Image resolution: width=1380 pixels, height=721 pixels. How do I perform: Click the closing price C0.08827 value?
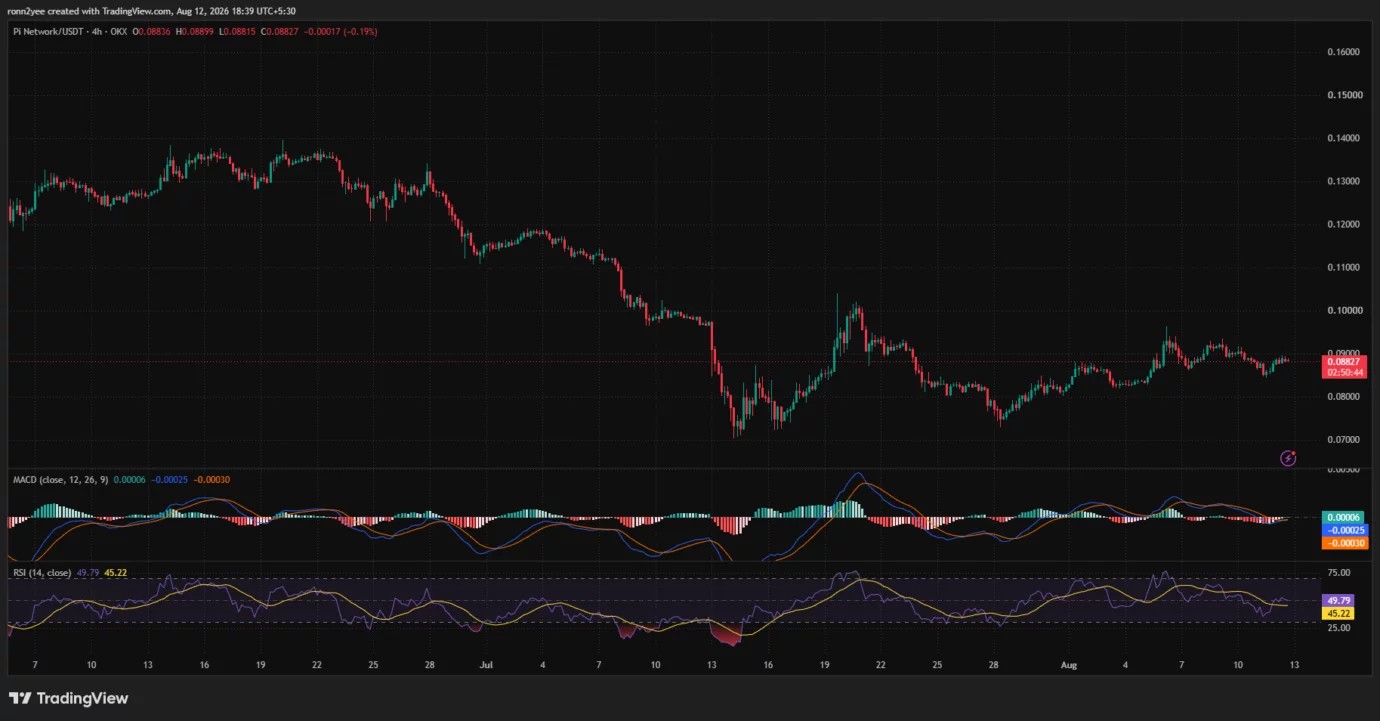[x=279, y=31]
